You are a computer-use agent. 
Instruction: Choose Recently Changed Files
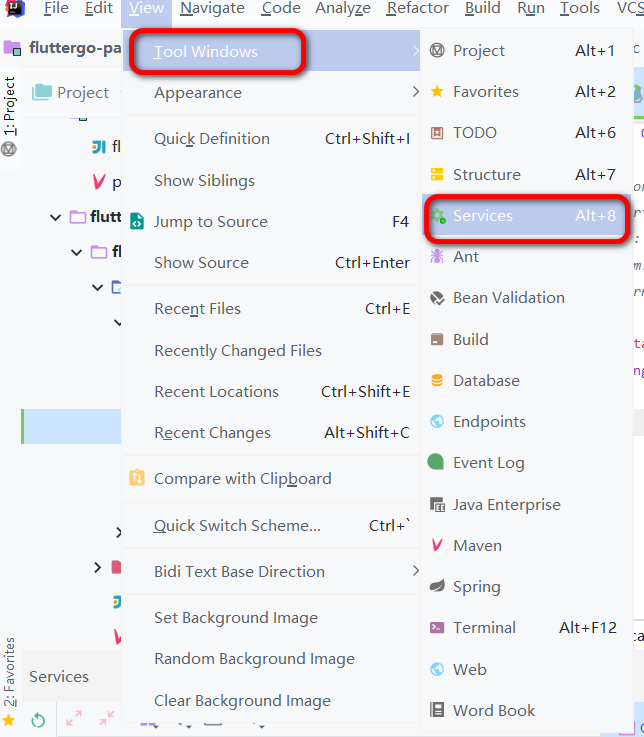coord(272,351)
